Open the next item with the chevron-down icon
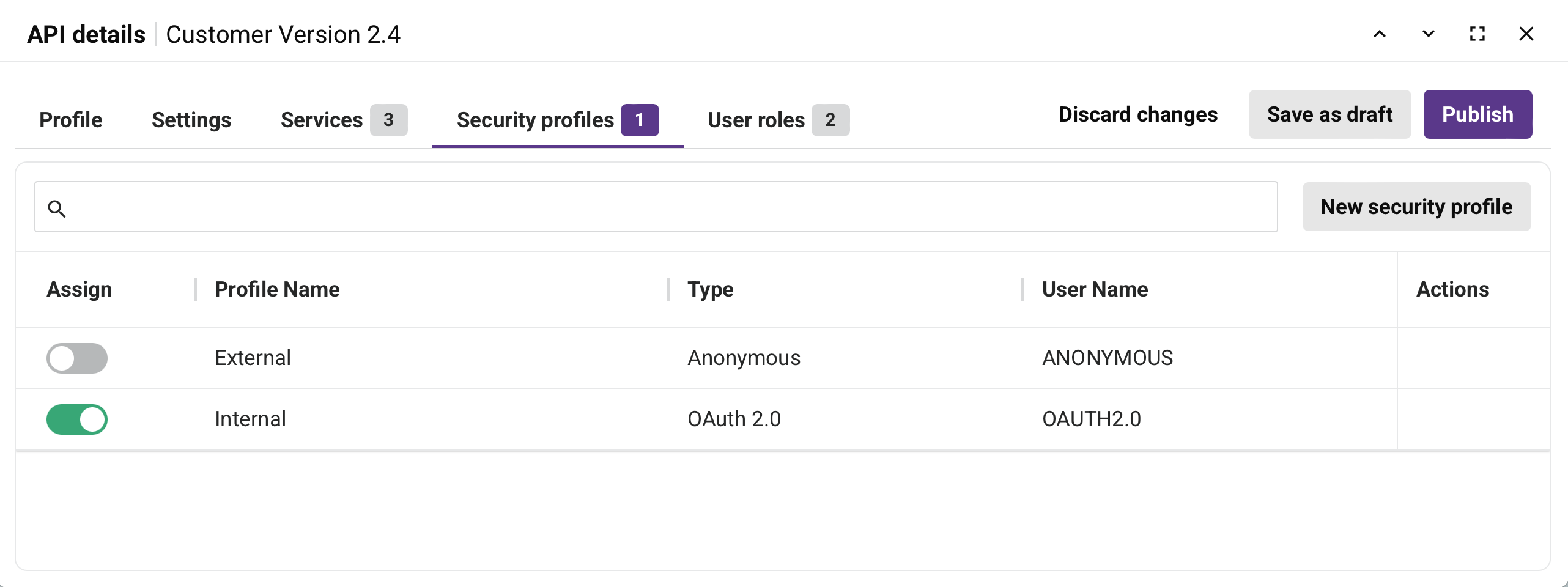The height and width of the screenshot is (587, 1568). click(1427, 34)
